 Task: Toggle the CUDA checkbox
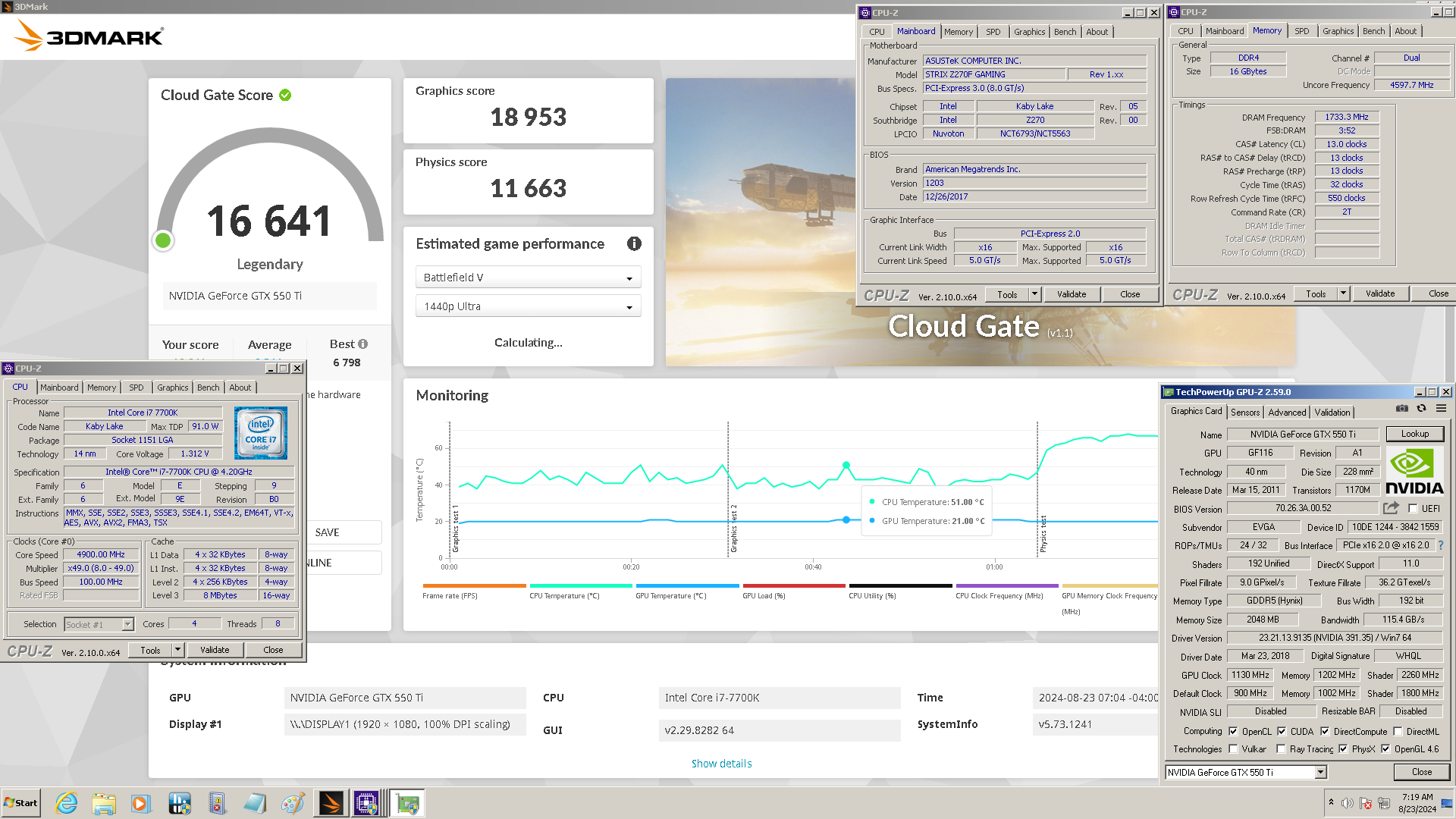(1282, 732)
